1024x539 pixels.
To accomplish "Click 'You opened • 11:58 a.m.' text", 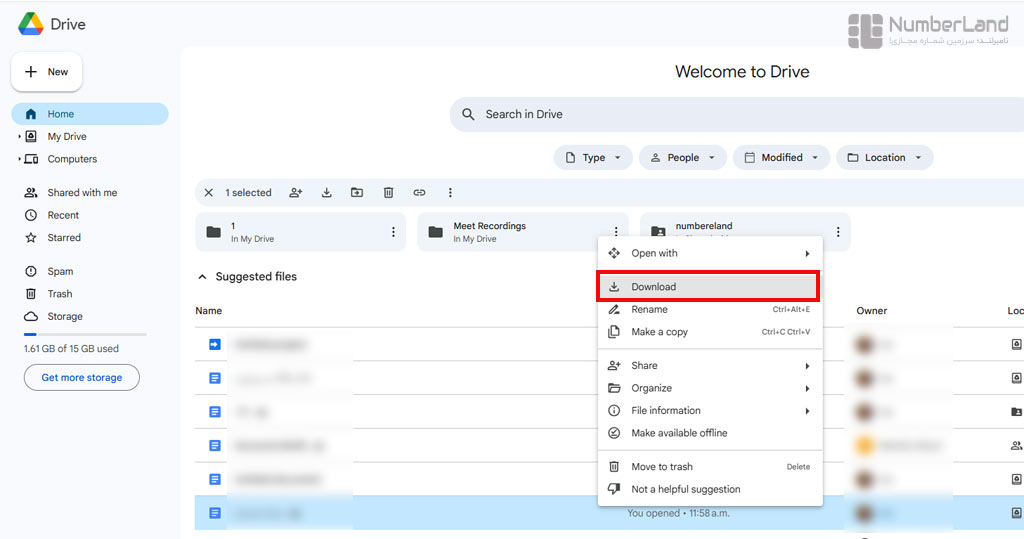I will tap(679, 514).
